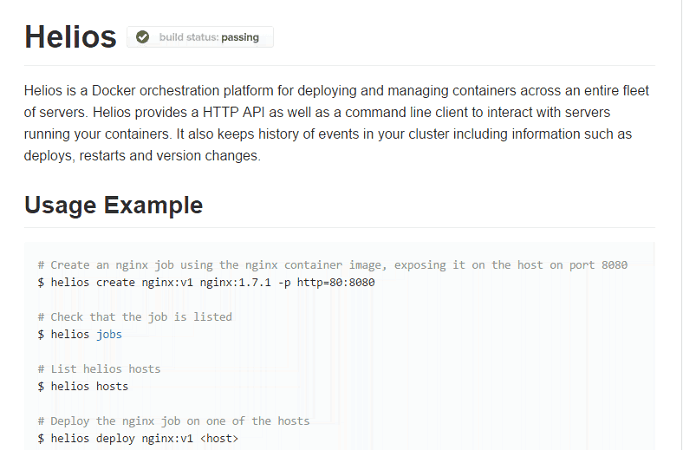
Task: Click the <host> placeholder in deploy command
Action: (220, 438)
